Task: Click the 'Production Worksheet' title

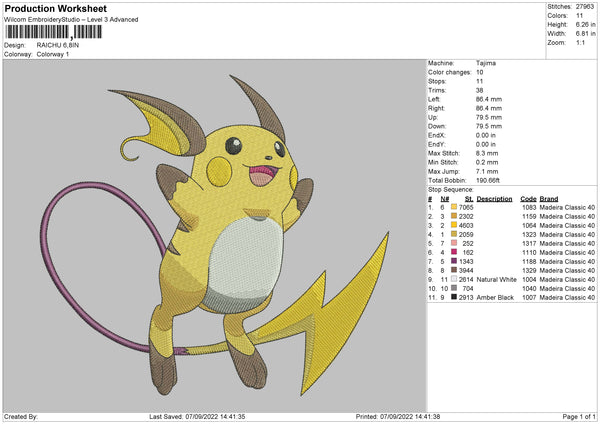Action: point(56,8)
